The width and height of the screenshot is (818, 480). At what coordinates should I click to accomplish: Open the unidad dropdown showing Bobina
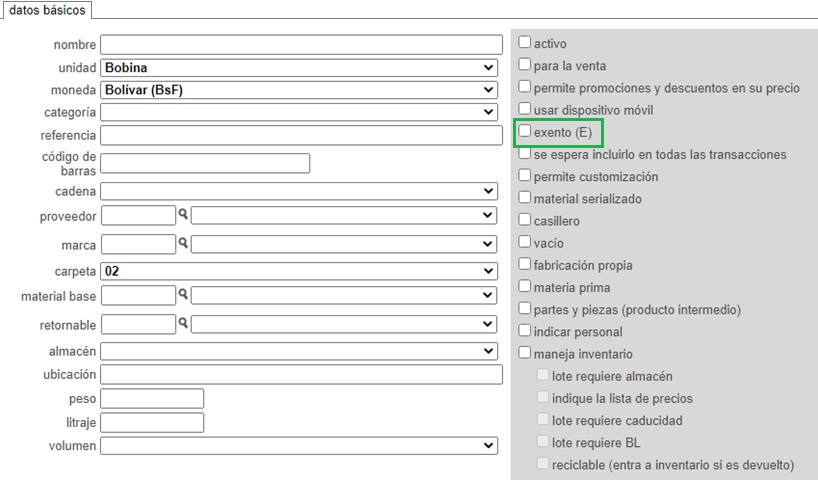(299, 67)
